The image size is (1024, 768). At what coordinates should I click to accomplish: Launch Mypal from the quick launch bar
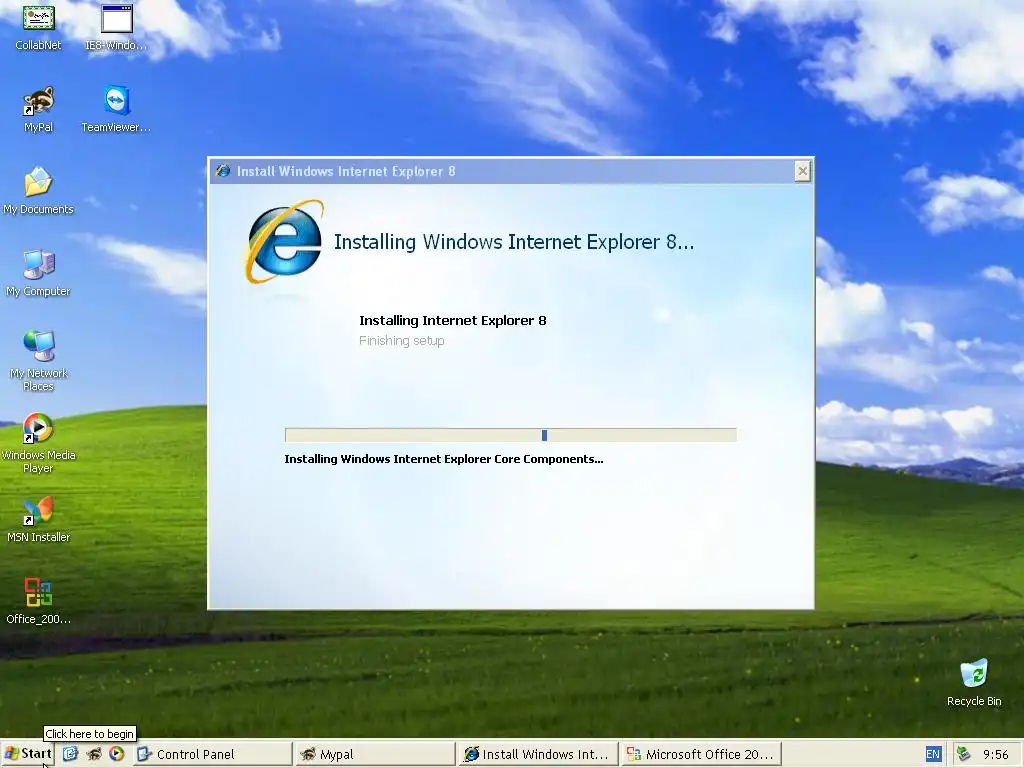pyautogui.click(x=93, y=754)
